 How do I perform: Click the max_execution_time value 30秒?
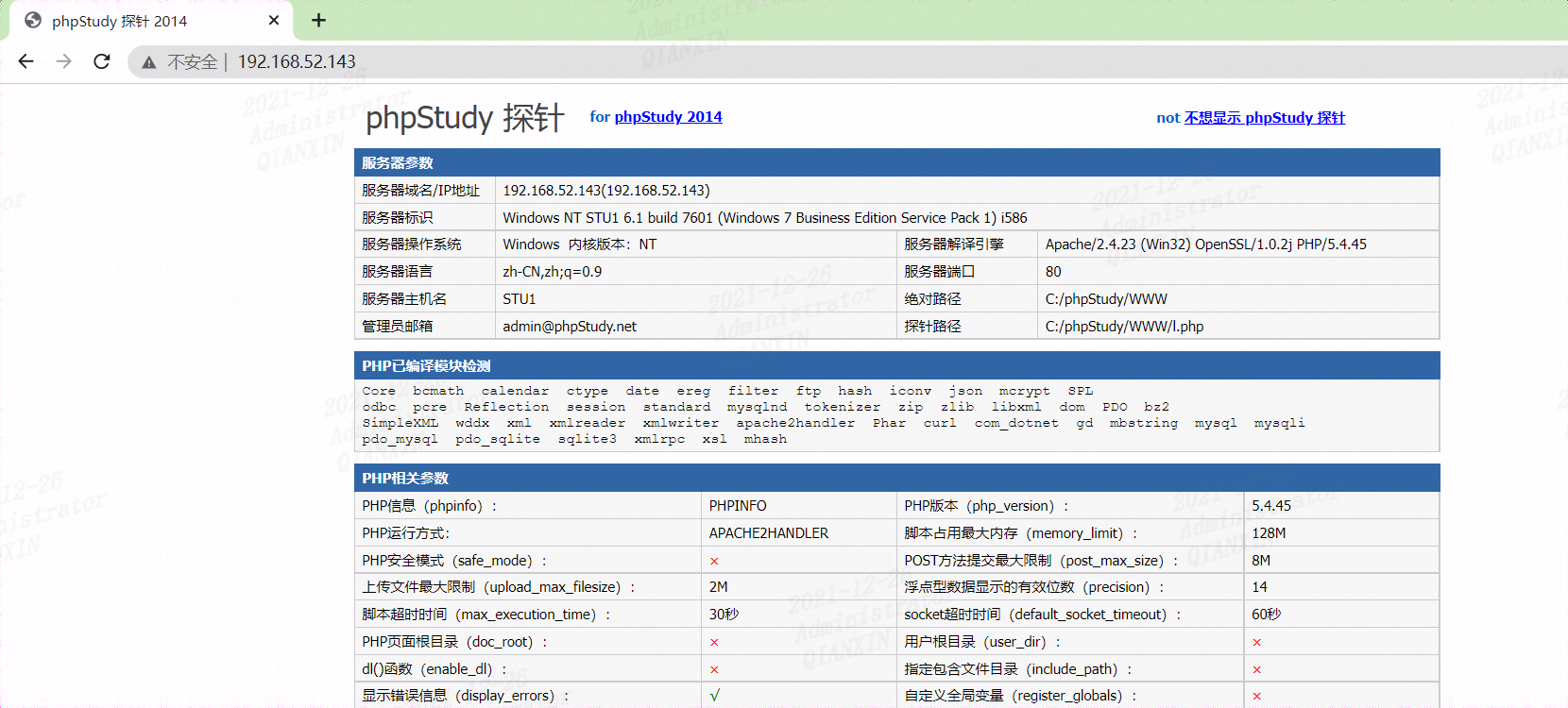(x=724, y=615)
